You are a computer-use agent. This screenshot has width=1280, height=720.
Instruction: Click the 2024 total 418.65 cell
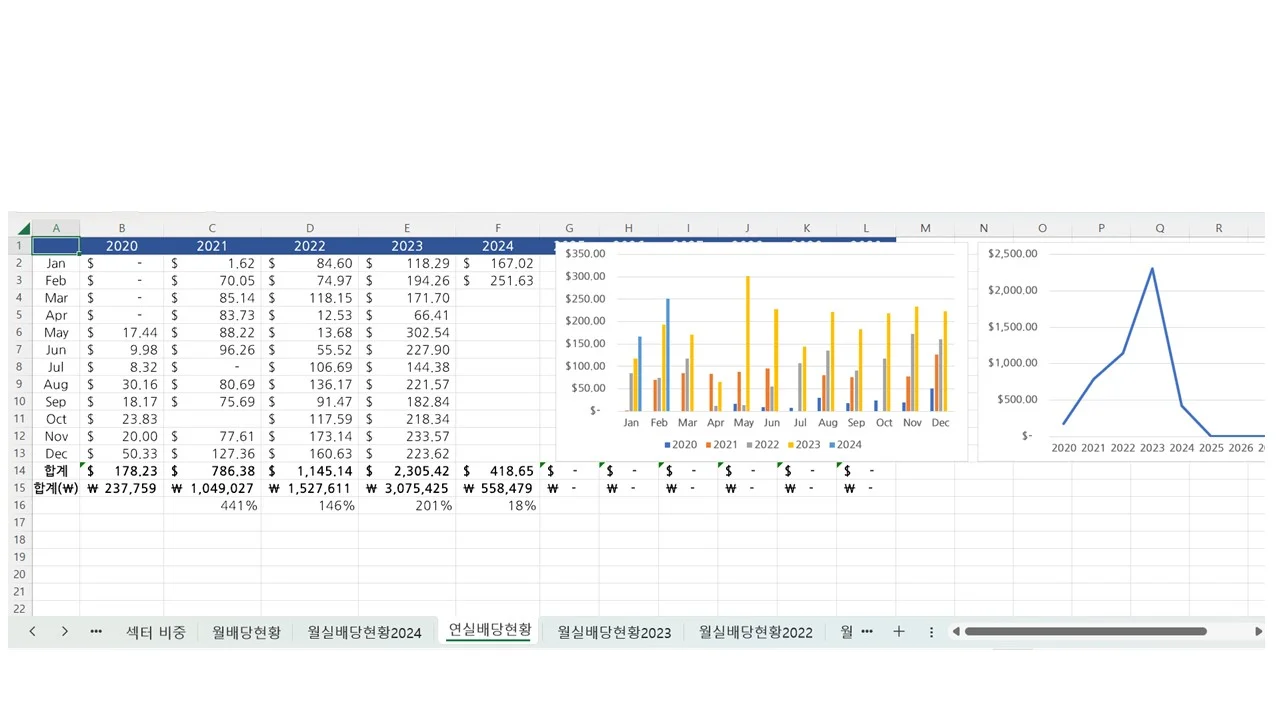[498, 471]
